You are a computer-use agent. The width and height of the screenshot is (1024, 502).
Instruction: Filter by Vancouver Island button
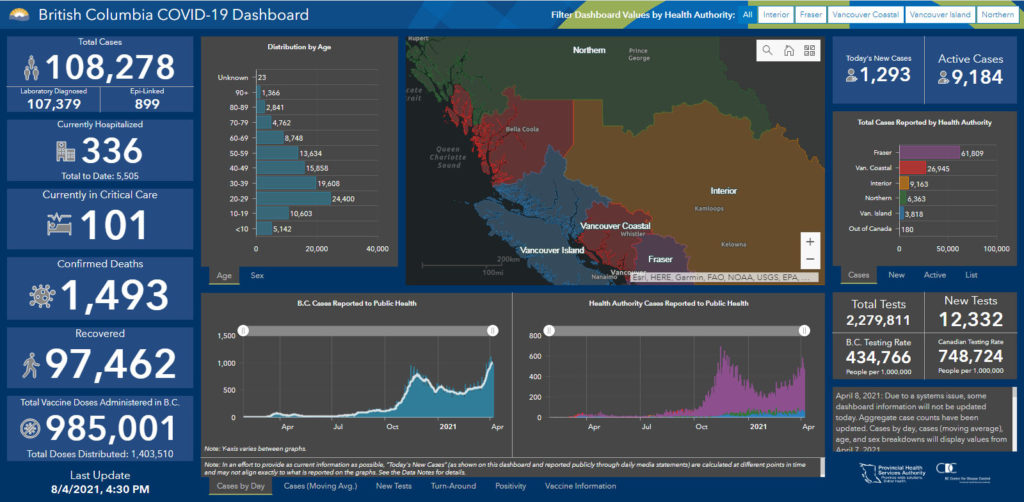point(940,15)
